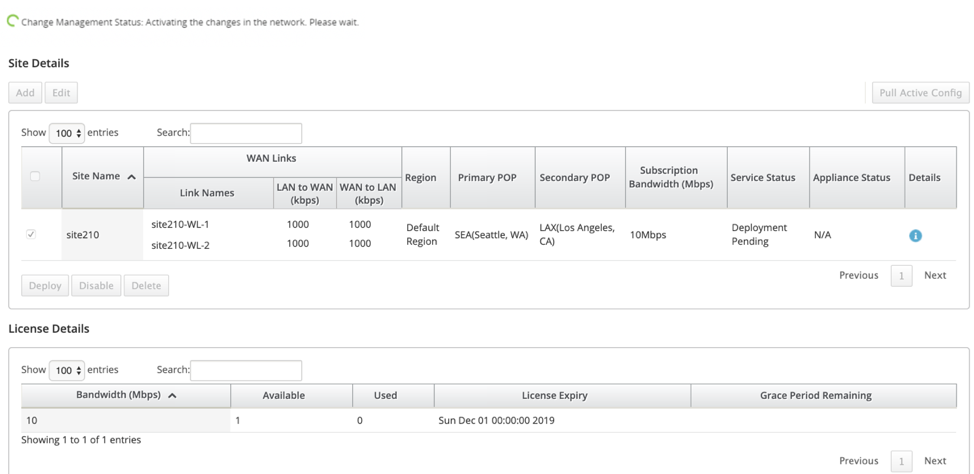Click the Details column header
974x474 pixels.
931,178
